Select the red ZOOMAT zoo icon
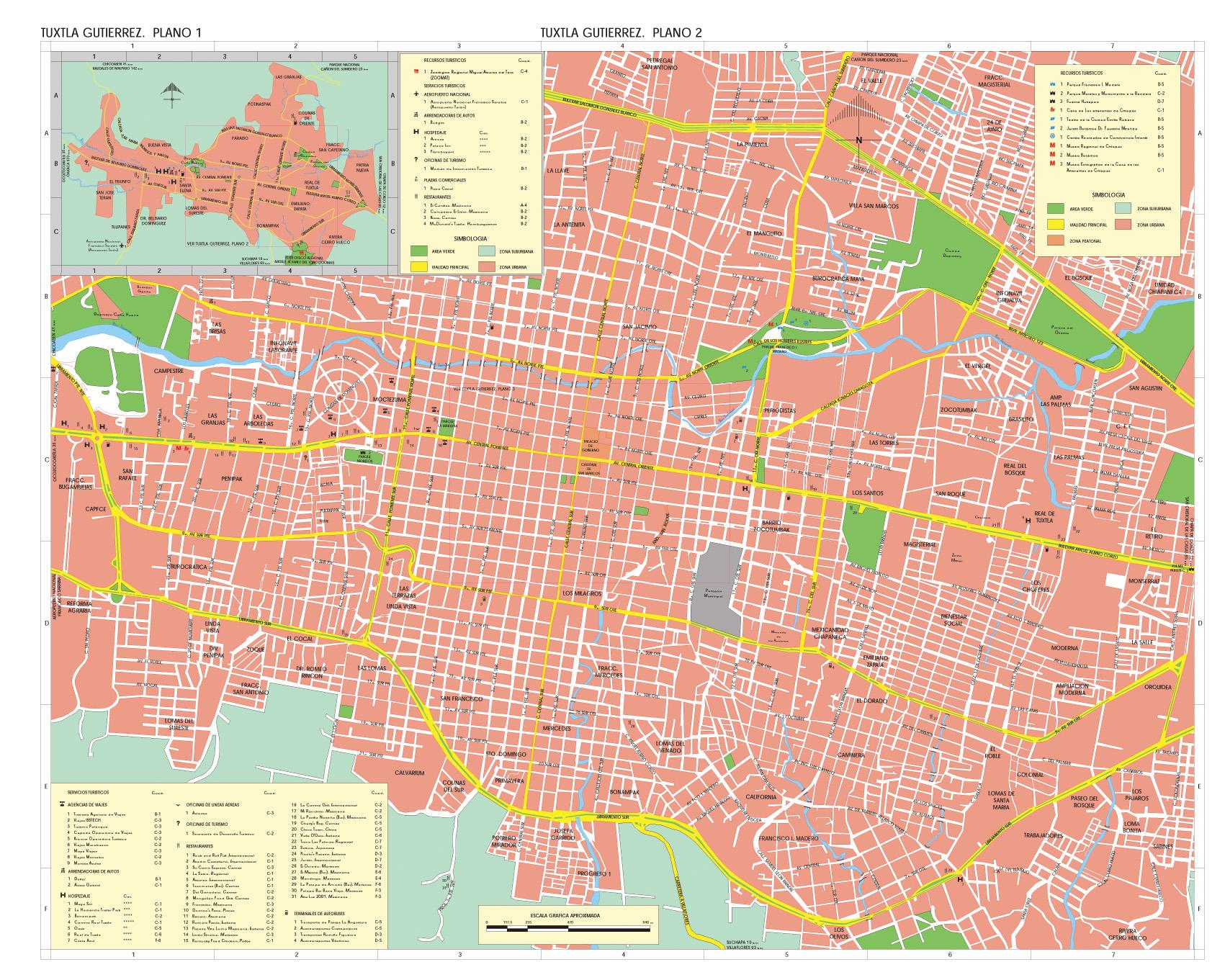The width and height of the screenshot is (1225, 980). coord(416,71)
